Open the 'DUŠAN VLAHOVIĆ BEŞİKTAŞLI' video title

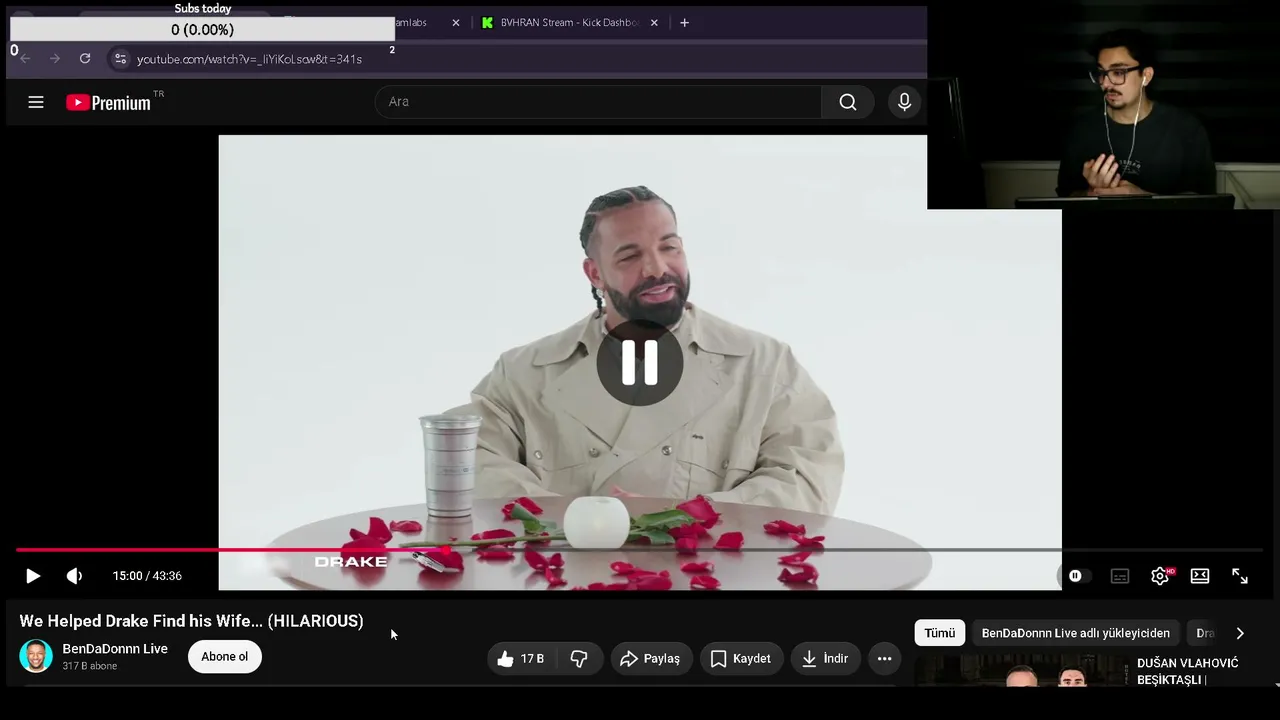1188,671
